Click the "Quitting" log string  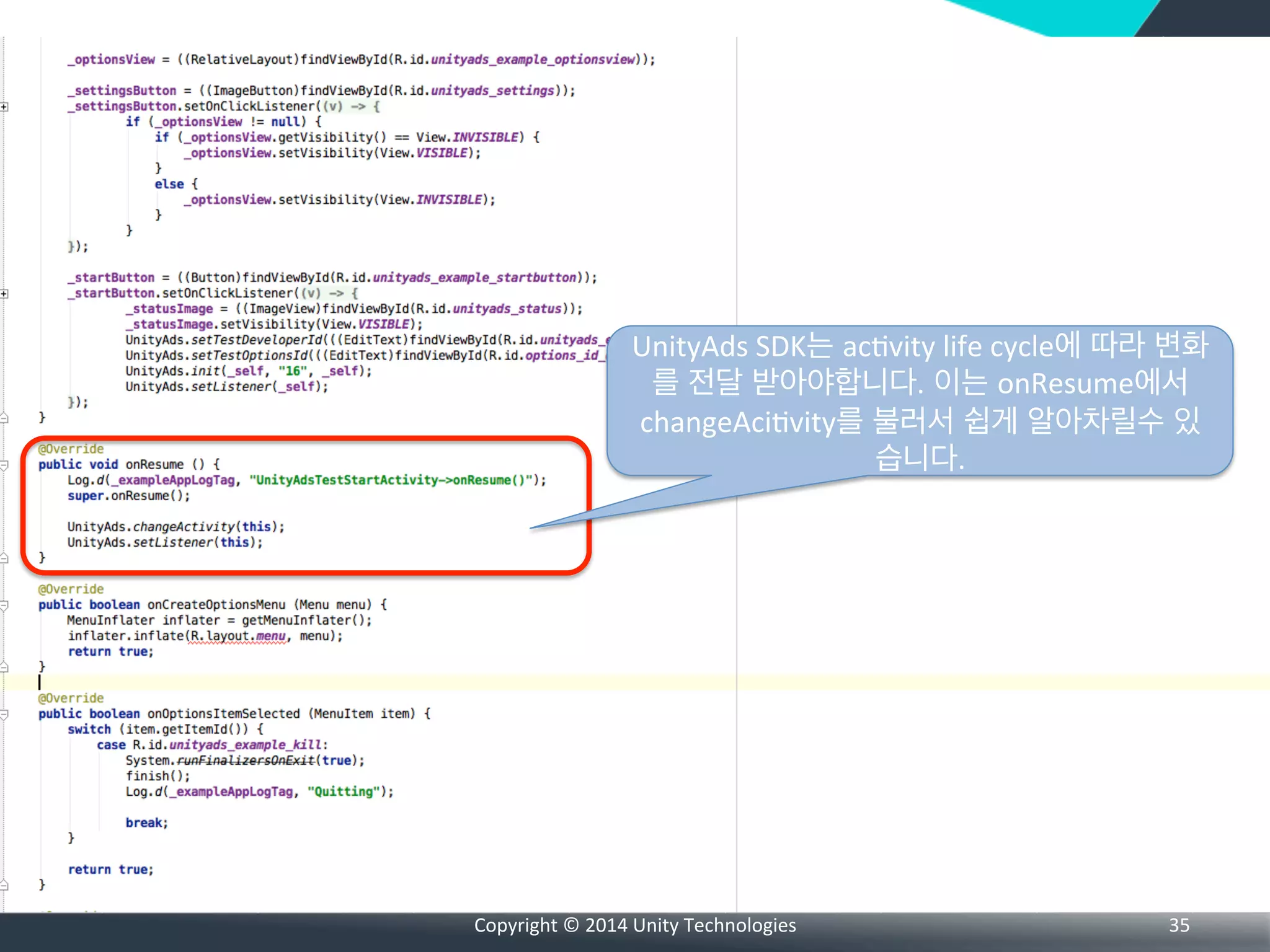tap(344, 791)
